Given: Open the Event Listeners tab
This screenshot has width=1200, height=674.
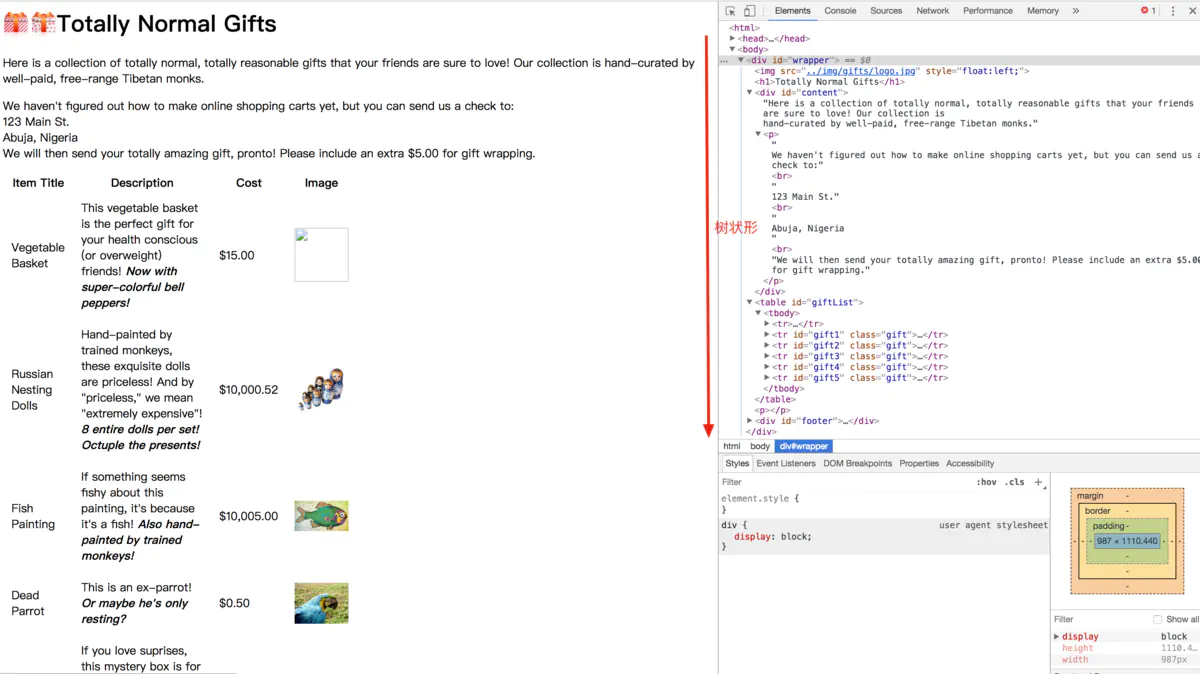Looking at the screenshot, I should 786,463.
